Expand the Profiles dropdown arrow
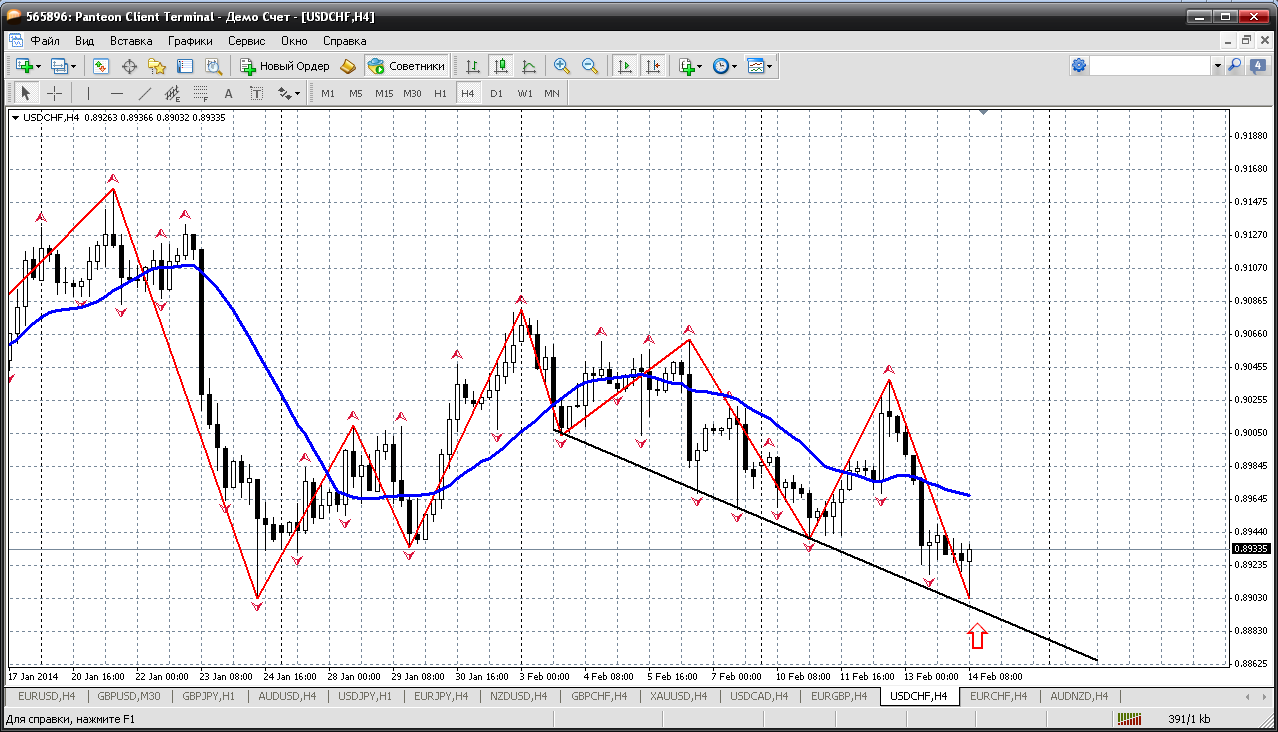The width and height of the screenshot is (1278, 732). tap(74, 66)
